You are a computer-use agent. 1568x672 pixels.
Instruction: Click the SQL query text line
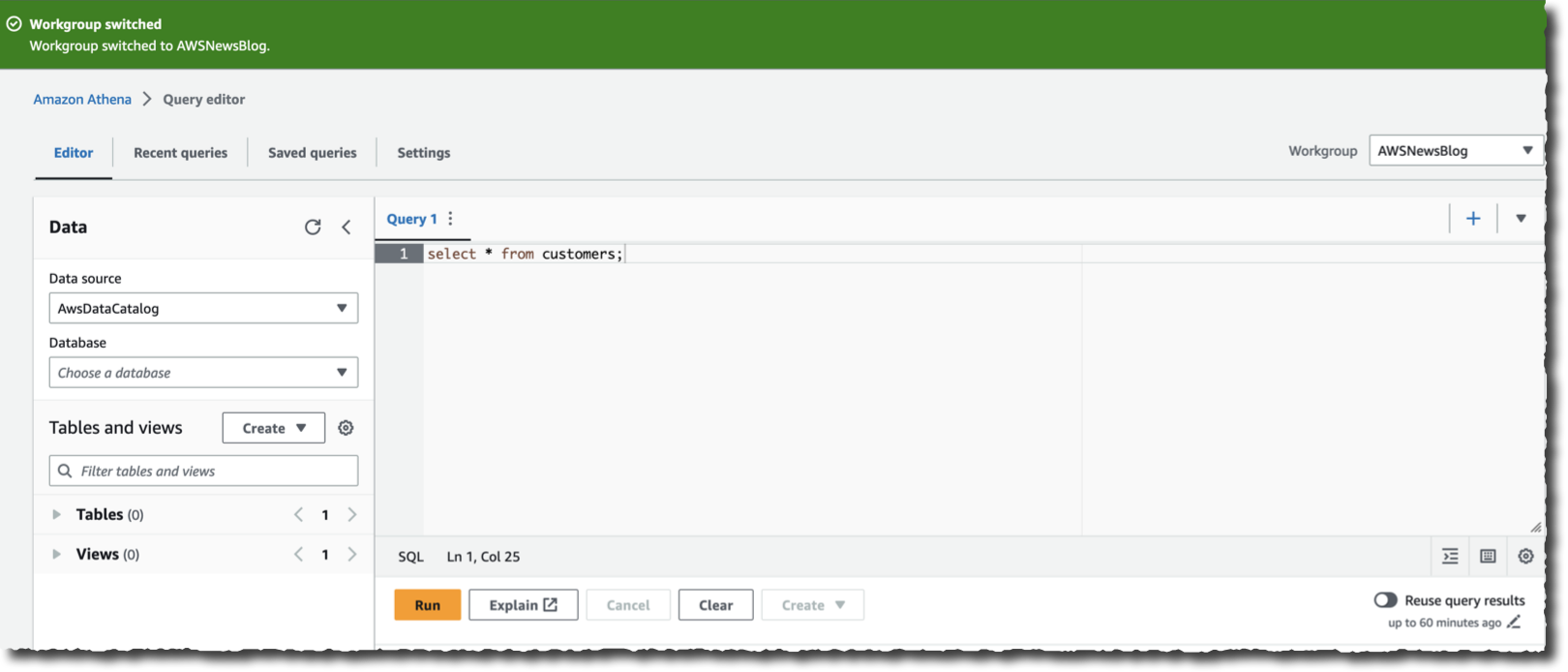[x=526, y=254]
